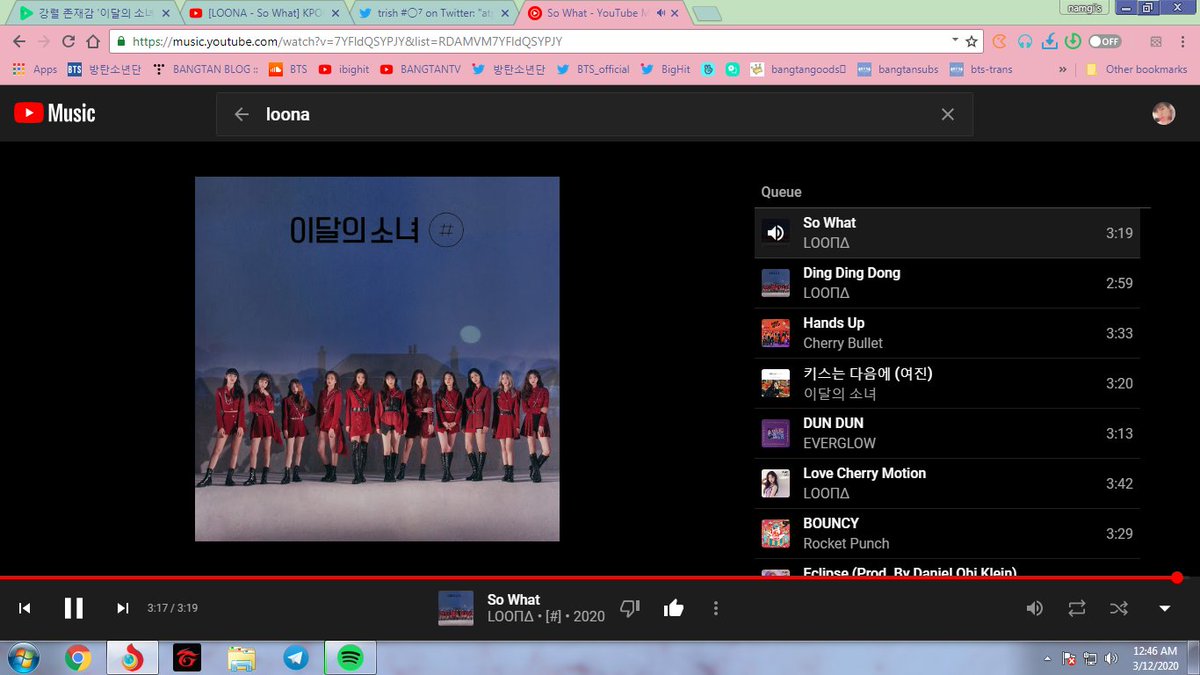This screenshot has height=675, width=1200.
Task: Open the address bar dropdown arrow
Action: click(x=955, y=42)
